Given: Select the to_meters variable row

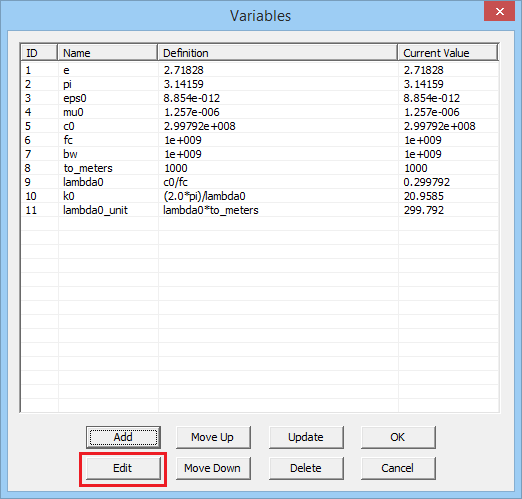Looking at the screenshot, I should click(260, 168).
